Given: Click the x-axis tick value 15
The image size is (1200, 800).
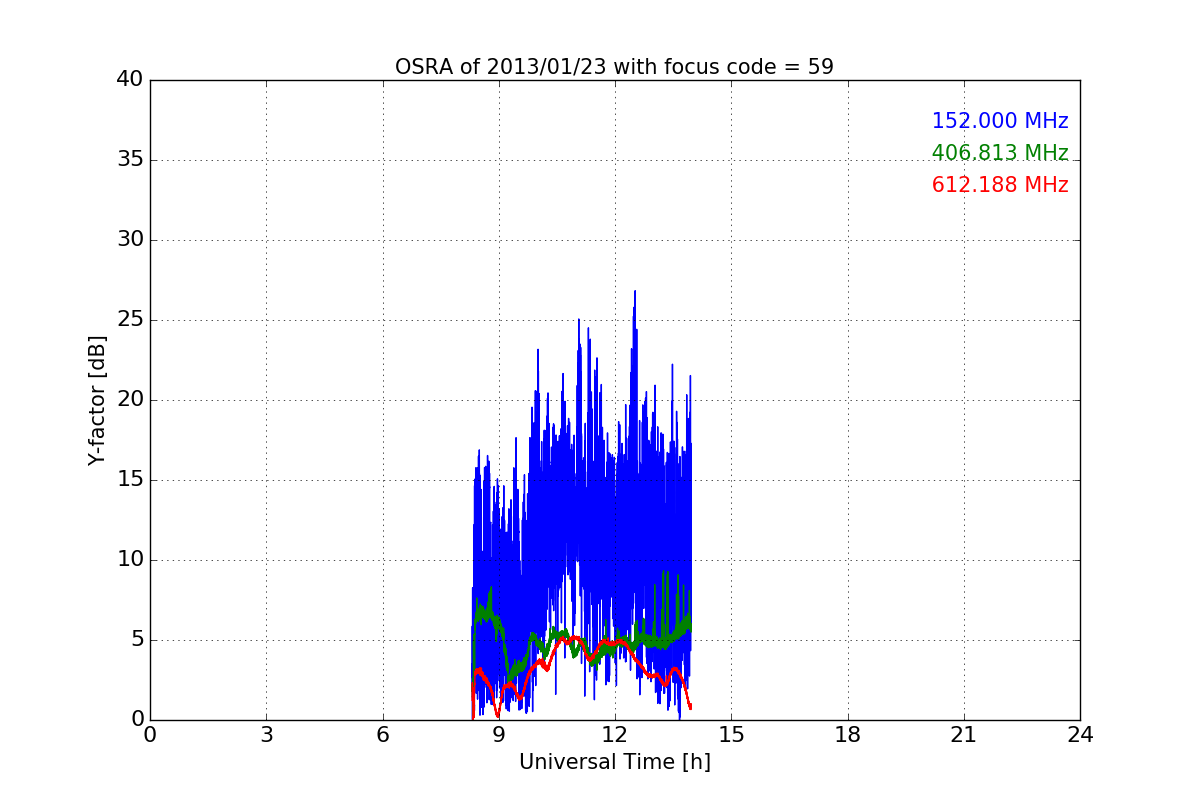Looking at the screenshot, I should 731,735.
